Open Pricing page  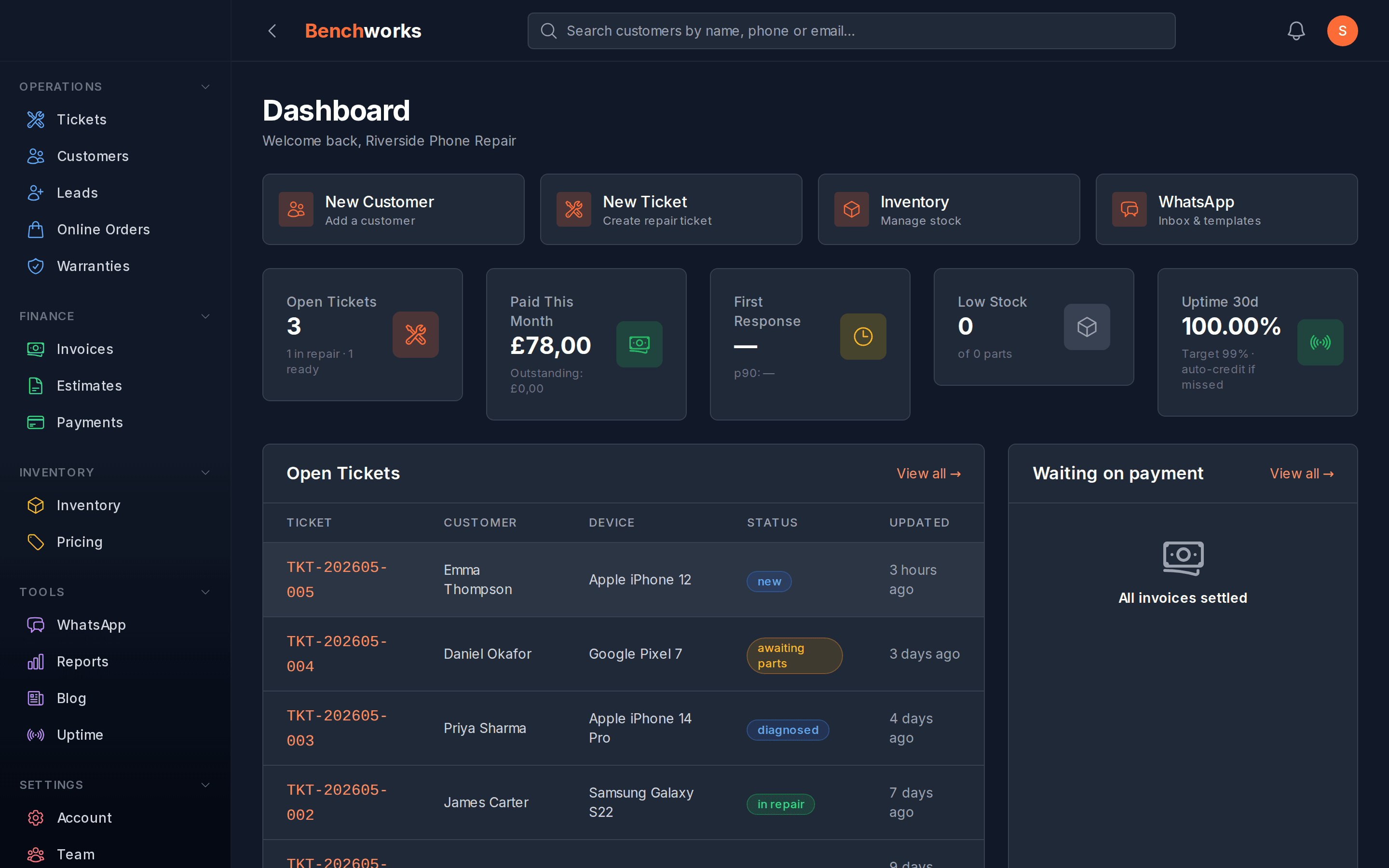click(115, 542)
